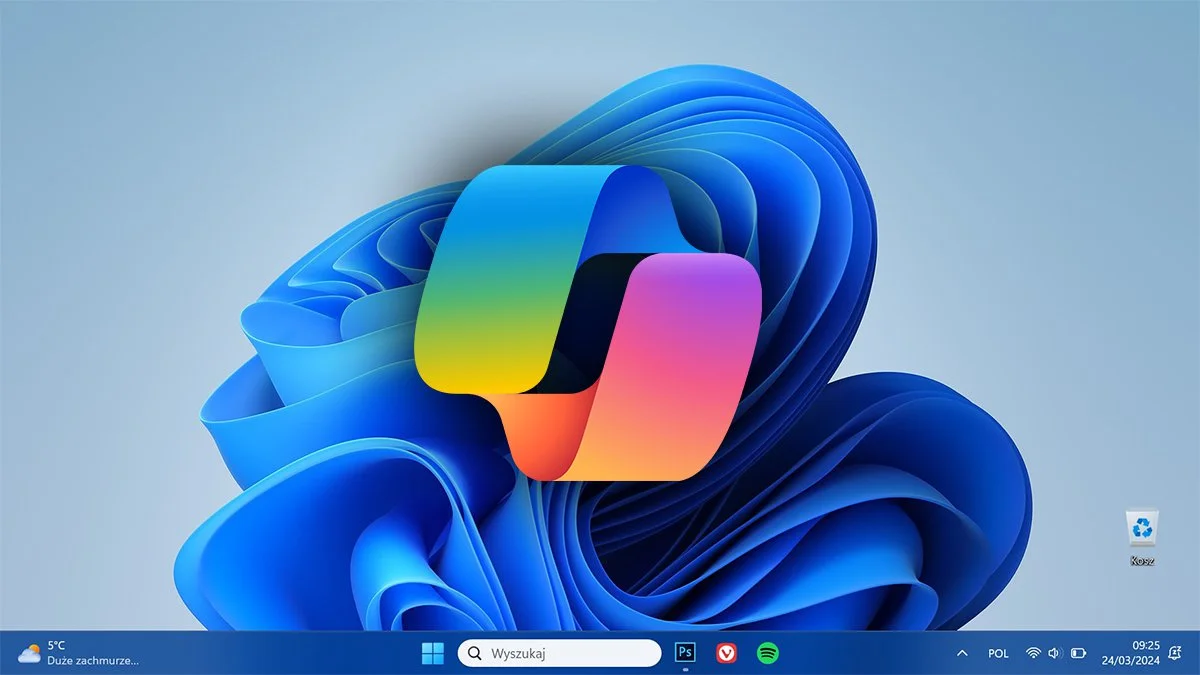Open the POL input language switcher
Image resolution: width=1200 pixels, height=675 pixels.
997,653
